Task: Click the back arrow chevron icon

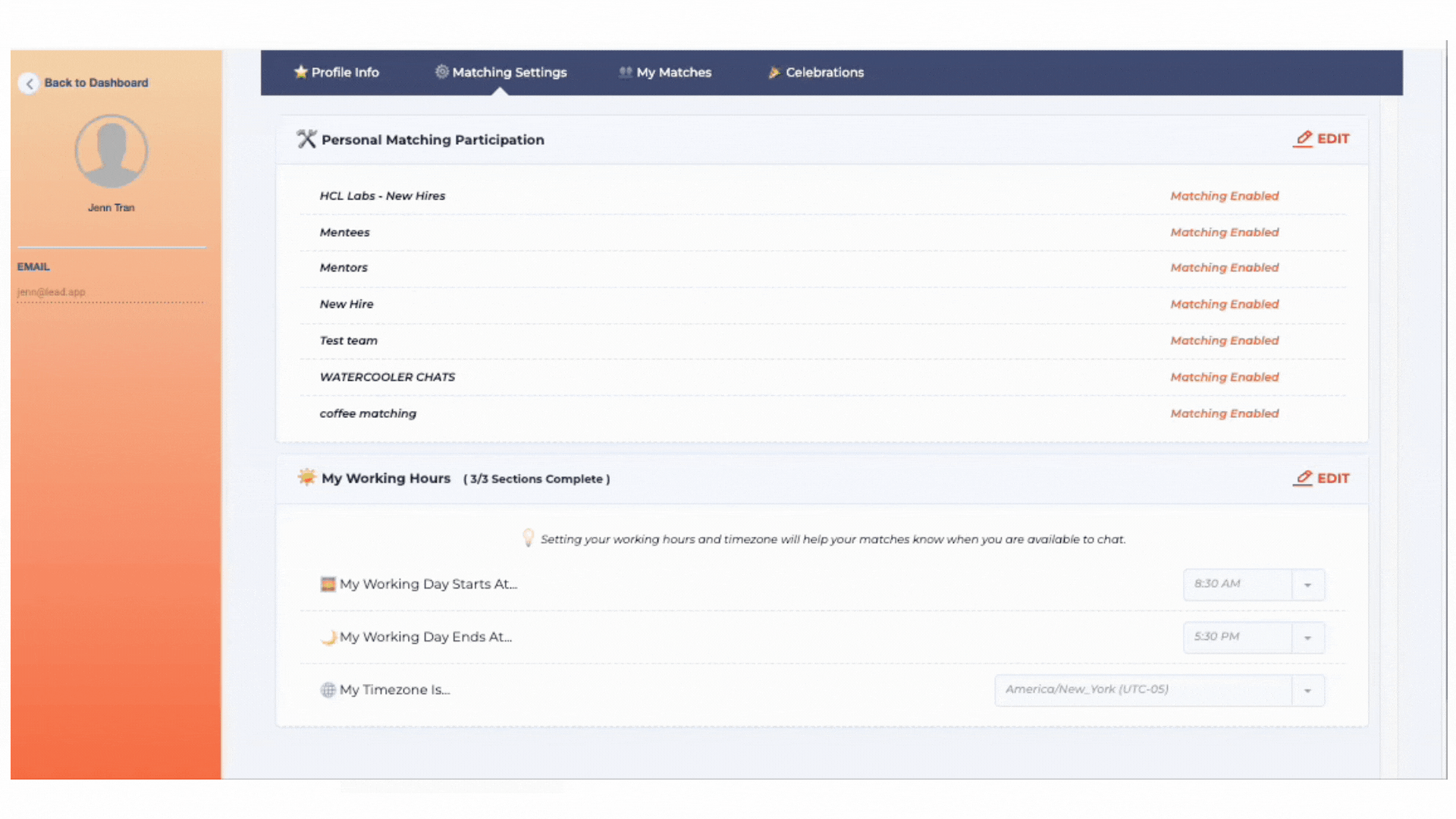Action: [30, 83]
